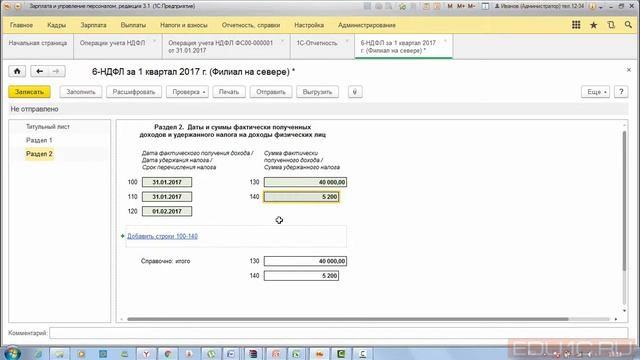Click Справочно итого line 140 total field
This screenshot has width=640, height=360.
pos(301,276)
